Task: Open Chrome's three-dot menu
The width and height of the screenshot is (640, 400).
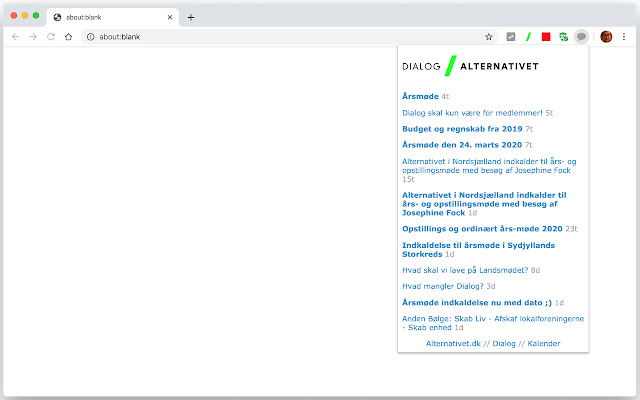Action: 624,37
